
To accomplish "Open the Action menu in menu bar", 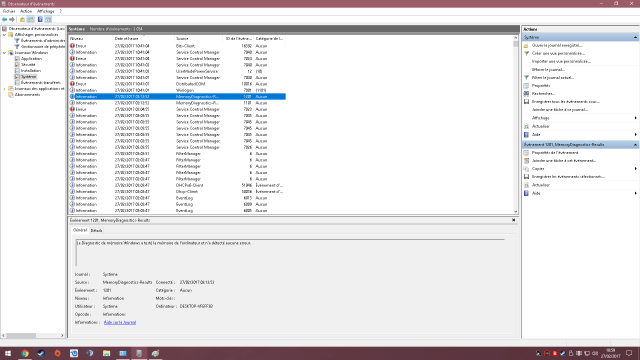I will pos(26,11).
